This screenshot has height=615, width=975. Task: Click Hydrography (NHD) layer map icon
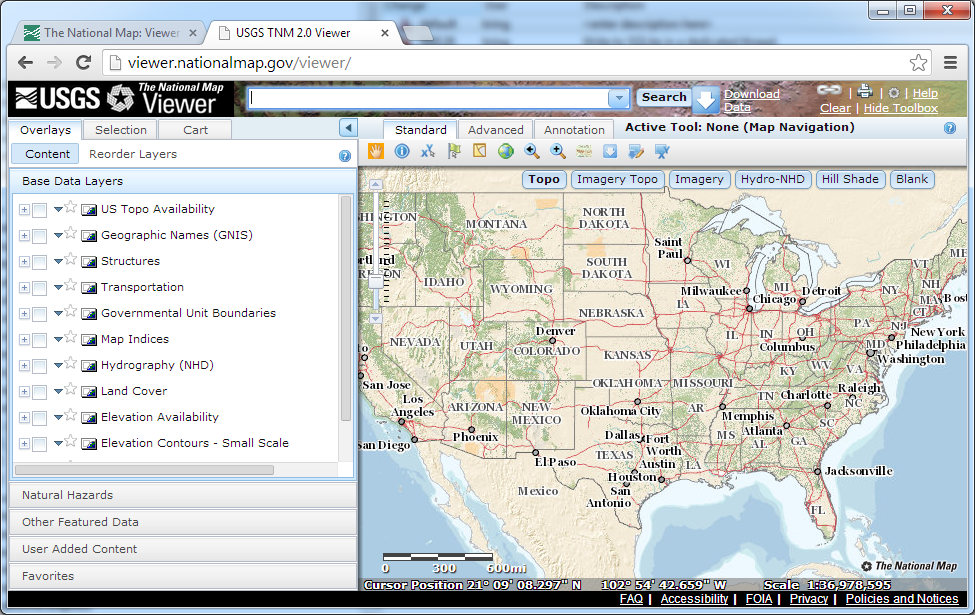pos(89,366)
